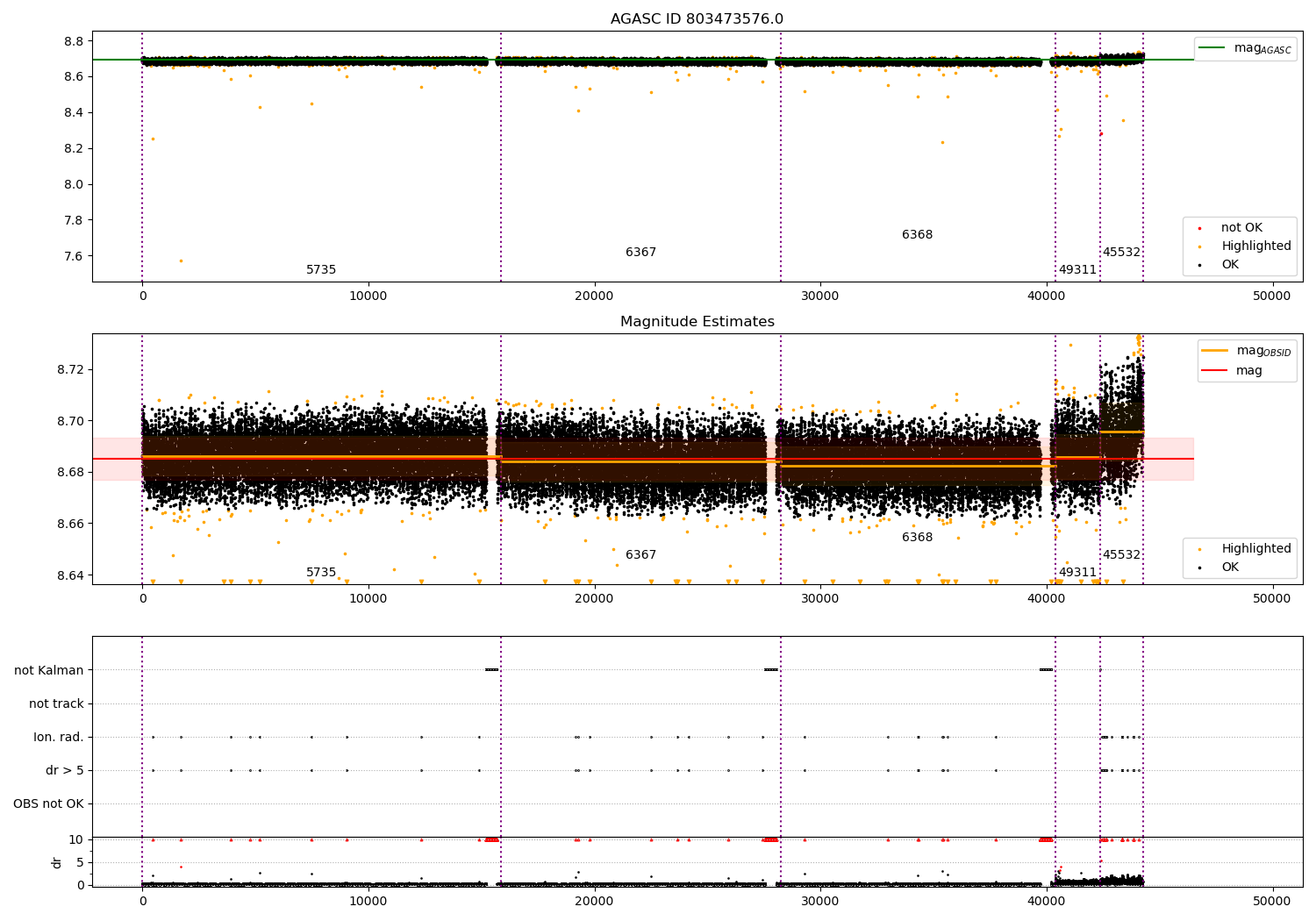This screenshot has width=1316, height=921.
Task: Select the 'not track' axis label
Action: pos(56,703)
